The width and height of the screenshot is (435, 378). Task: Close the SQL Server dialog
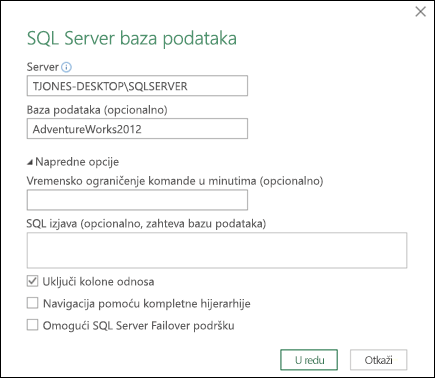coord(421,12)
